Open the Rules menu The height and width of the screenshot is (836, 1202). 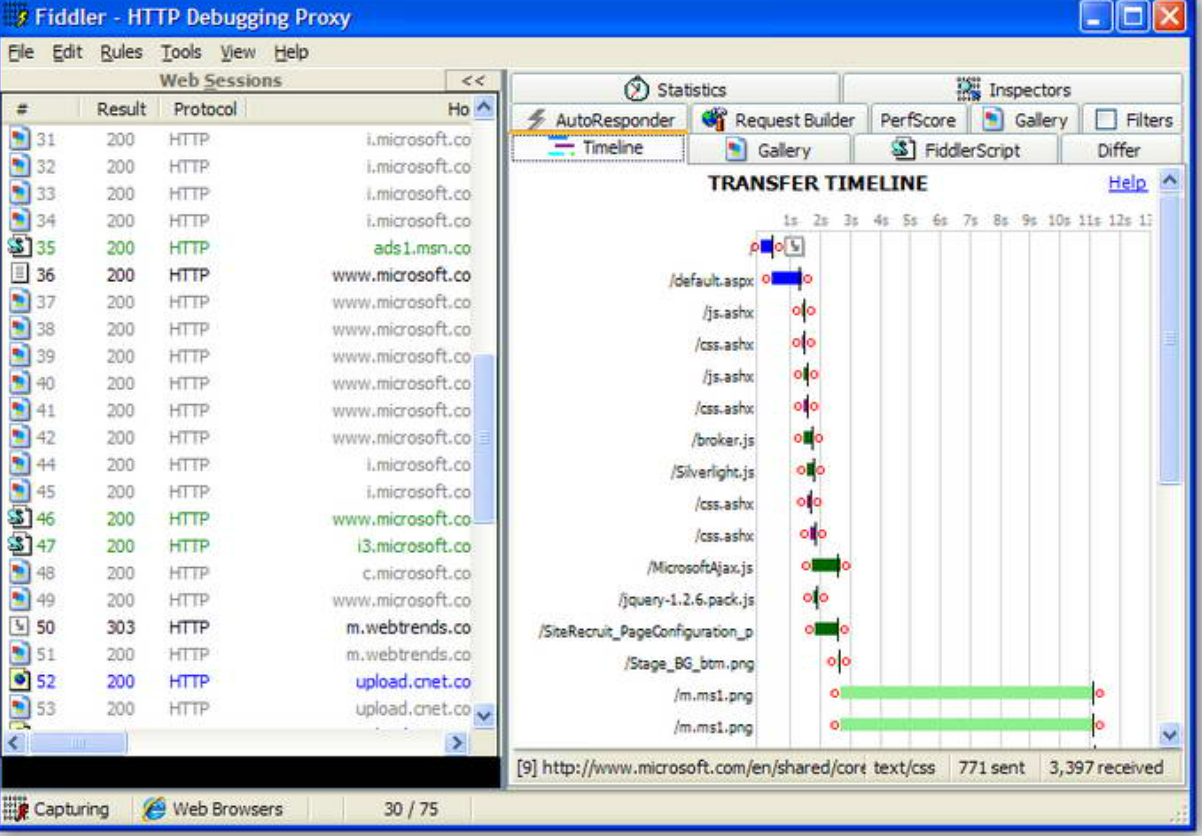pyautogui.click(x=121, y=52)
